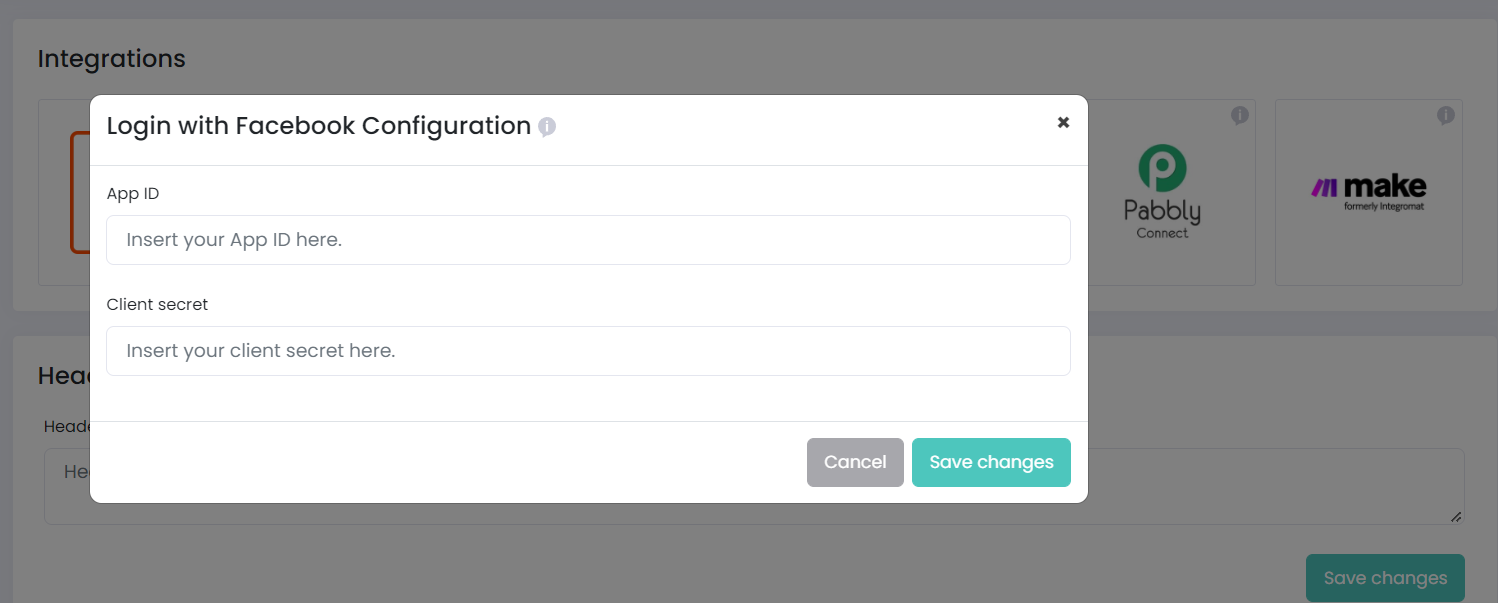Click the purple make stripes emblem
This screenshot has width=1498, height=603.
tap(1325, 187)
